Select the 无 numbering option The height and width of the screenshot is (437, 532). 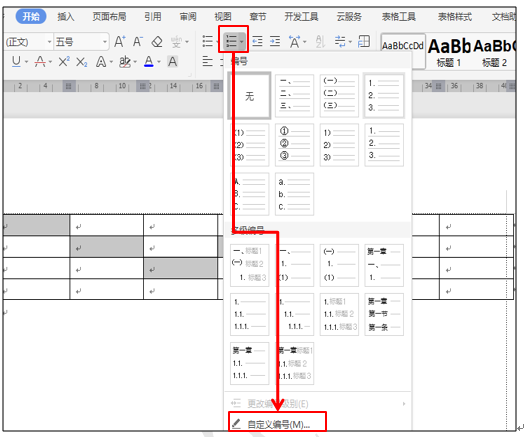pos(249,96)
